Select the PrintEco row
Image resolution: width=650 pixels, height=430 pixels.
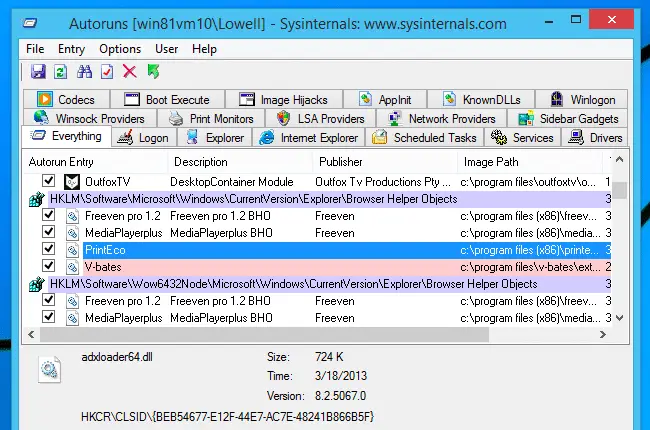[x=347, y=250]
